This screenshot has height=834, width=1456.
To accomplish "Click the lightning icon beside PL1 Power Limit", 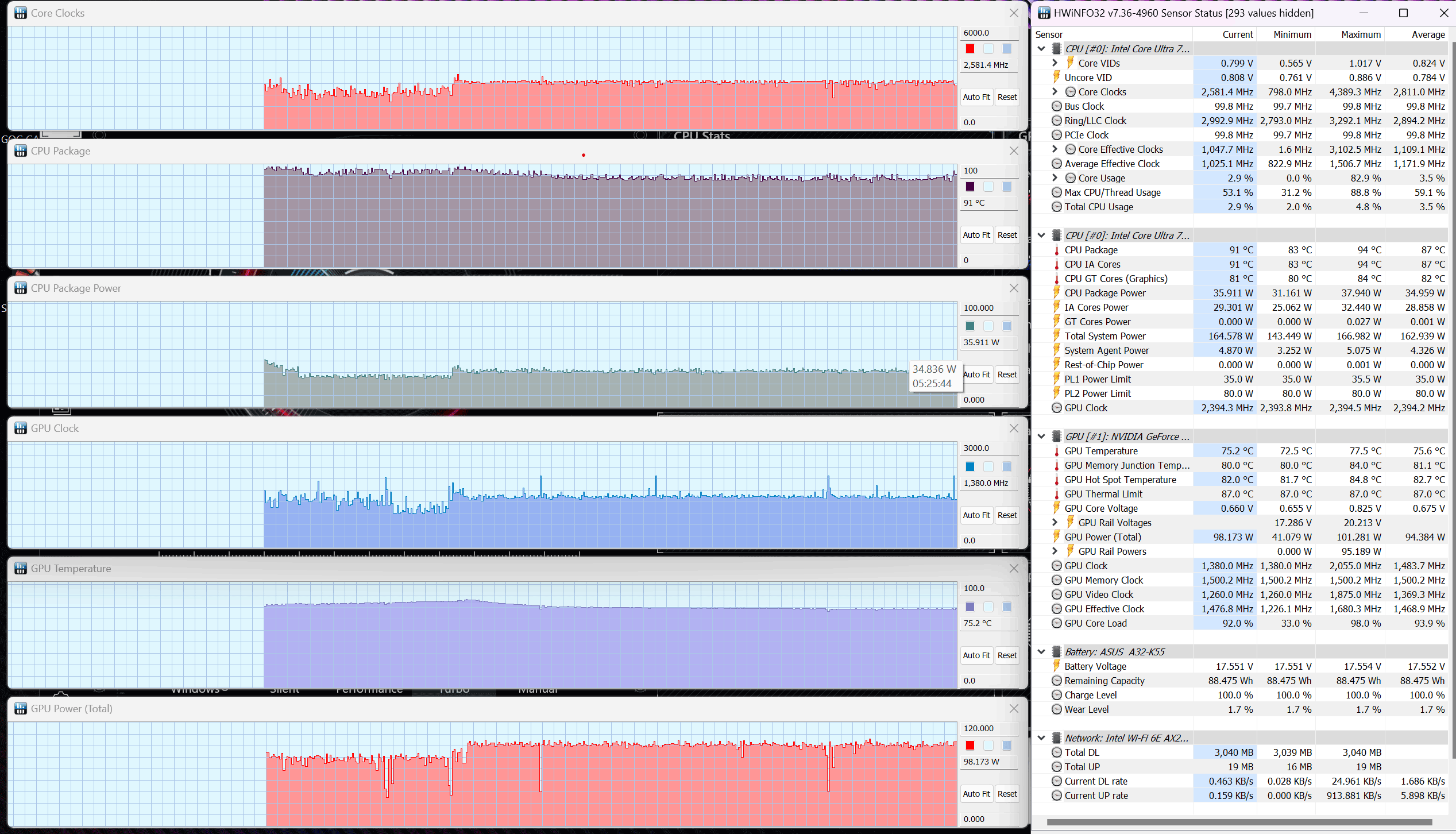I will [1056, 379].
